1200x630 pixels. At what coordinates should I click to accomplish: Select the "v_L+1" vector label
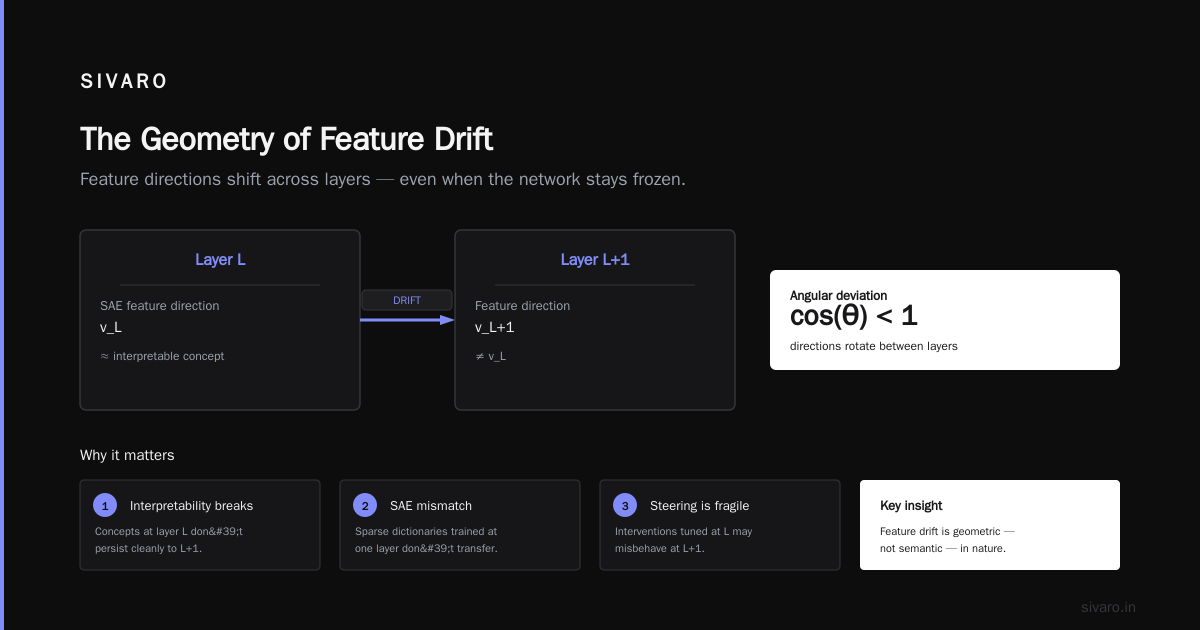point(495,327)
